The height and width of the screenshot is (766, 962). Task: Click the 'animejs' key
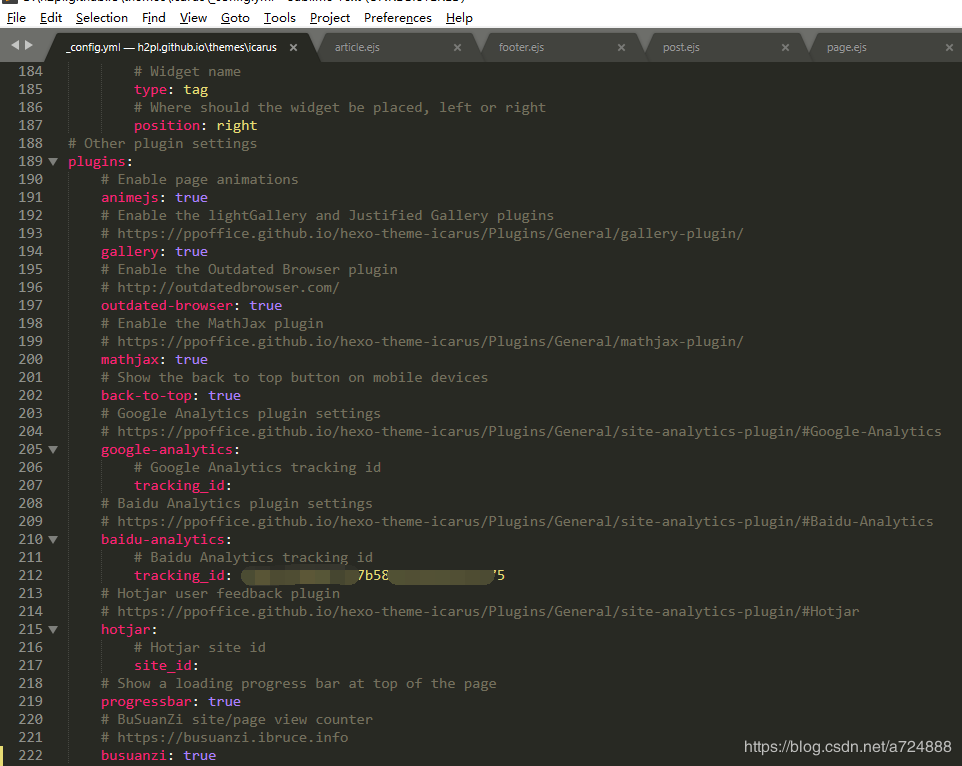(129, 197)
